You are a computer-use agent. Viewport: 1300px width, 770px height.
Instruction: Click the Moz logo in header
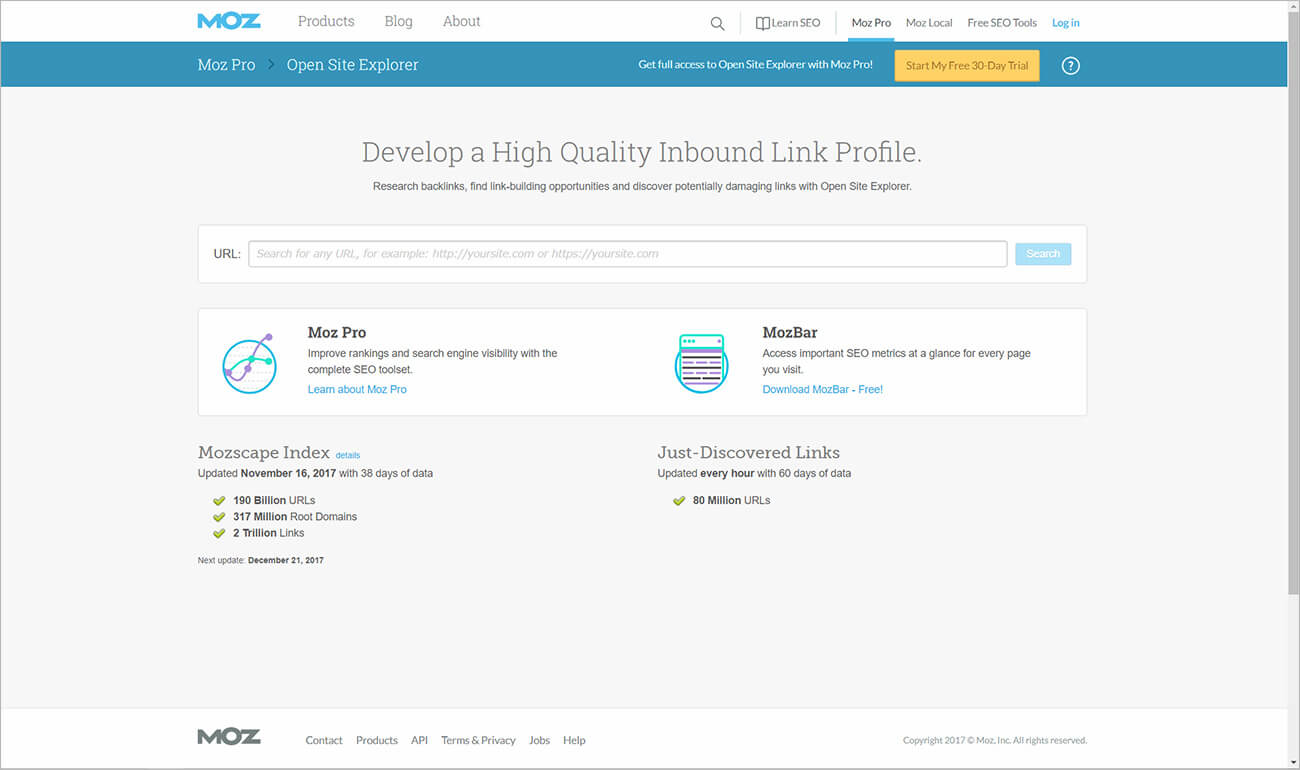(x=229, y=21)
